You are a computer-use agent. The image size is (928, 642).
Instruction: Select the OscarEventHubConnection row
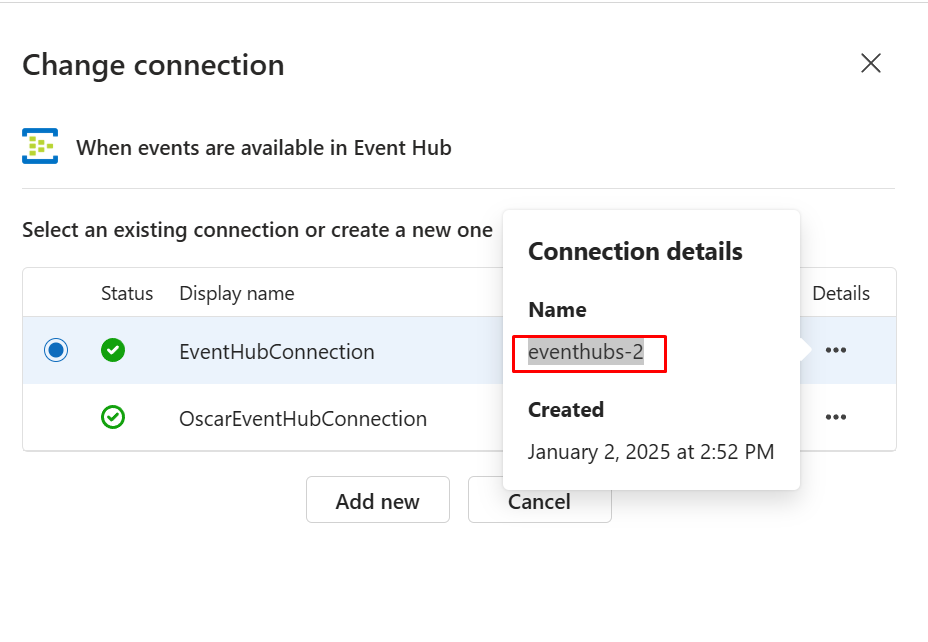point(302,418)
